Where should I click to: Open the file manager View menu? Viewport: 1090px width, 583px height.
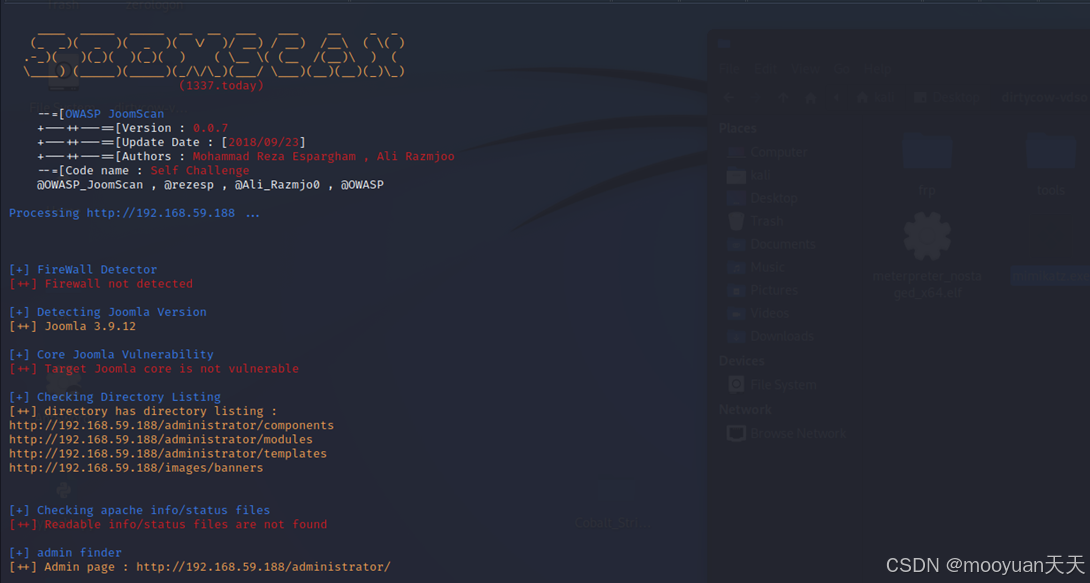[x=805, y=69]
